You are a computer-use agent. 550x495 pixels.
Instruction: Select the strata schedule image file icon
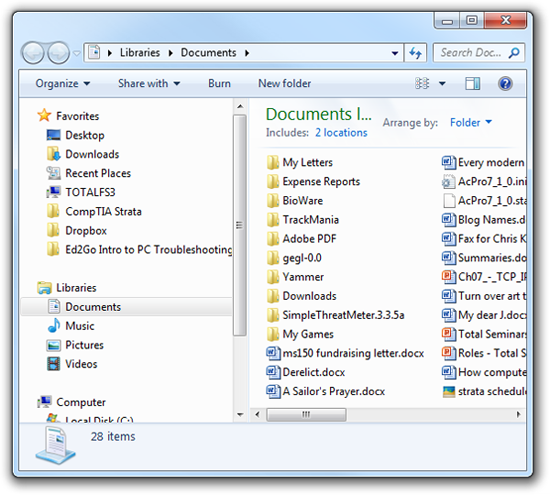coord(449,392)
